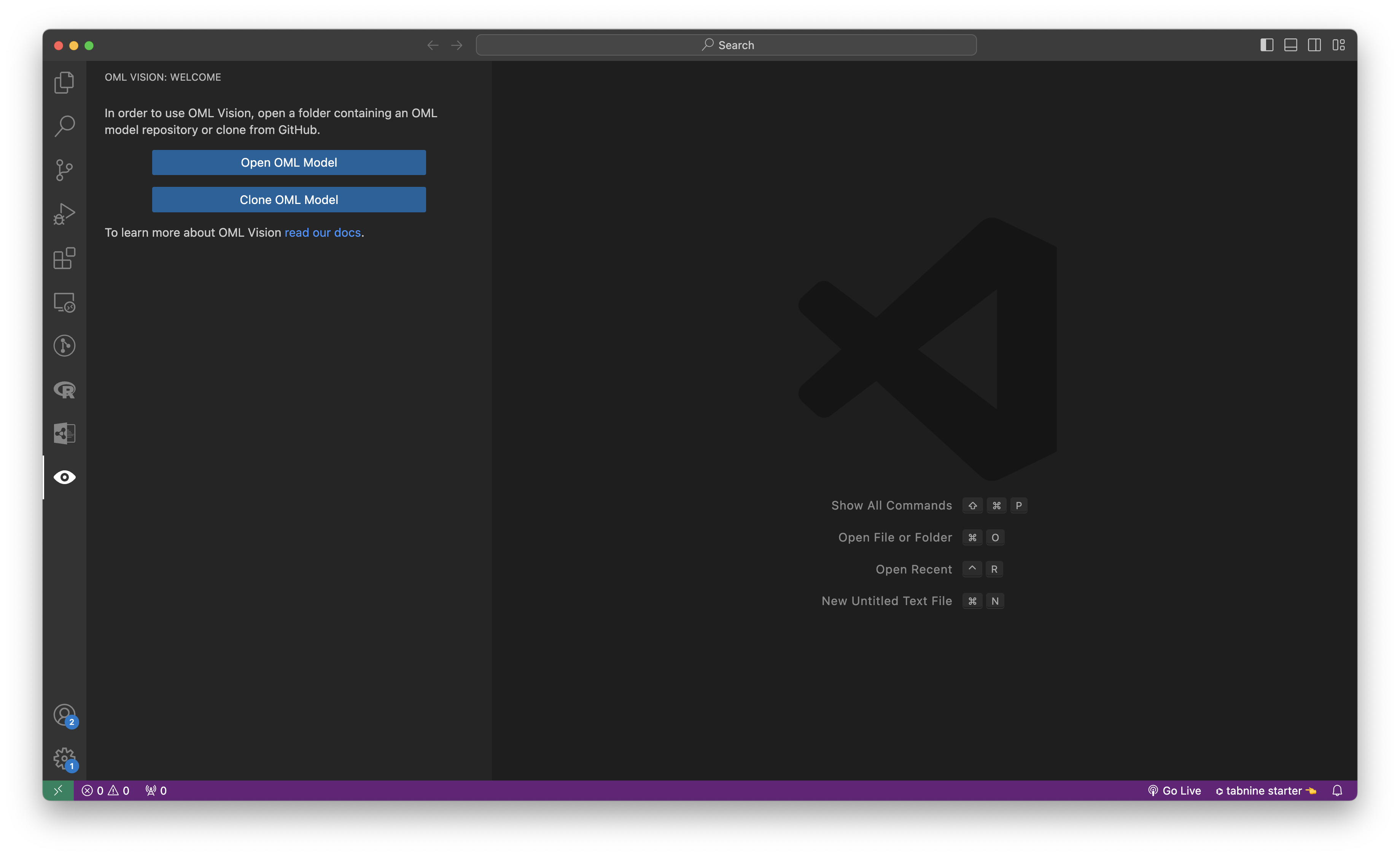
Task: Open the graph document icon view
Action: [x=64, y=433]
